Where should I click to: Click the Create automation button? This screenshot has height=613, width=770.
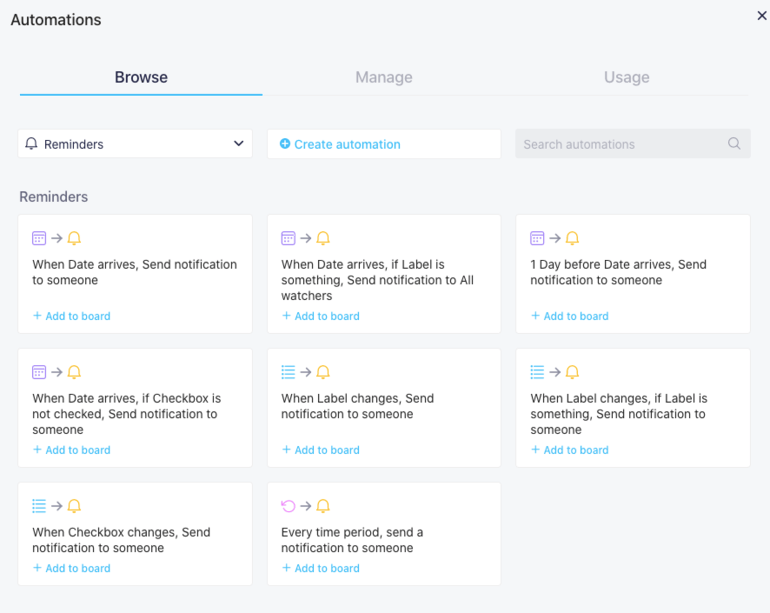(384, 144)
